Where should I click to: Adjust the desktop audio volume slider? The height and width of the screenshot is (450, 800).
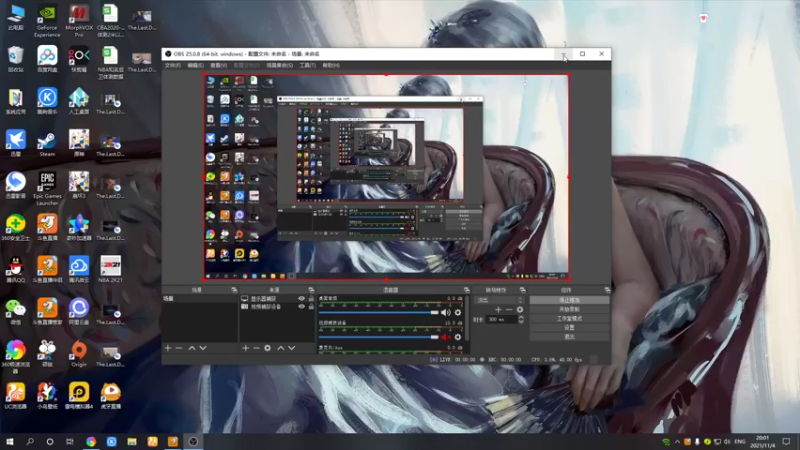click(379, 312)
